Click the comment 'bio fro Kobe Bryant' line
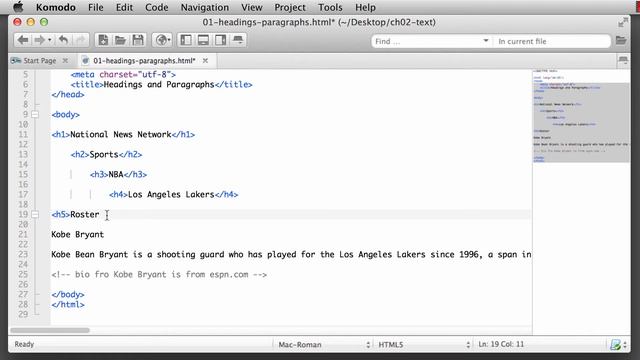Image resolution: width=640 pixels, height=360 pixels. tap(159, 274)
